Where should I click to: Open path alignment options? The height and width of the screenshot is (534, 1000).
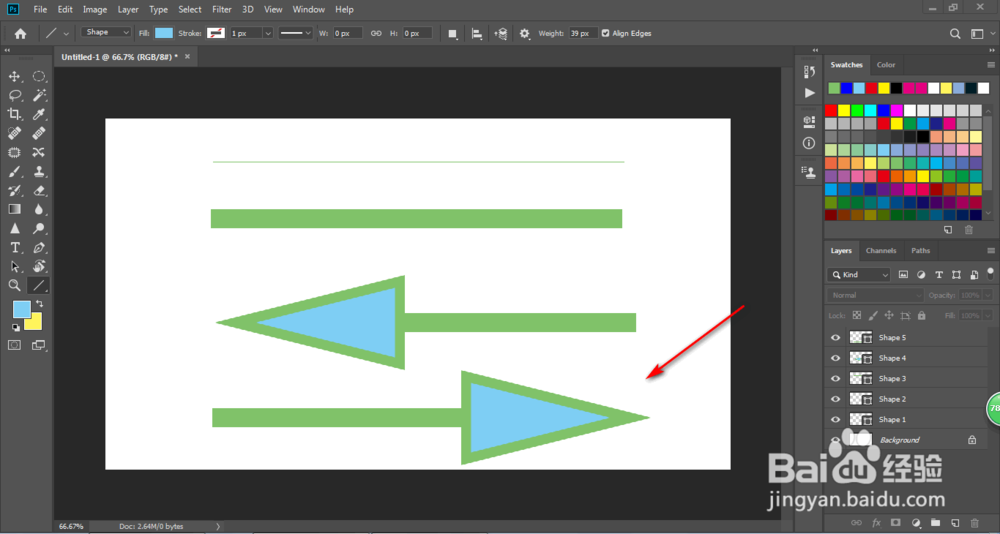click(476, 34)
